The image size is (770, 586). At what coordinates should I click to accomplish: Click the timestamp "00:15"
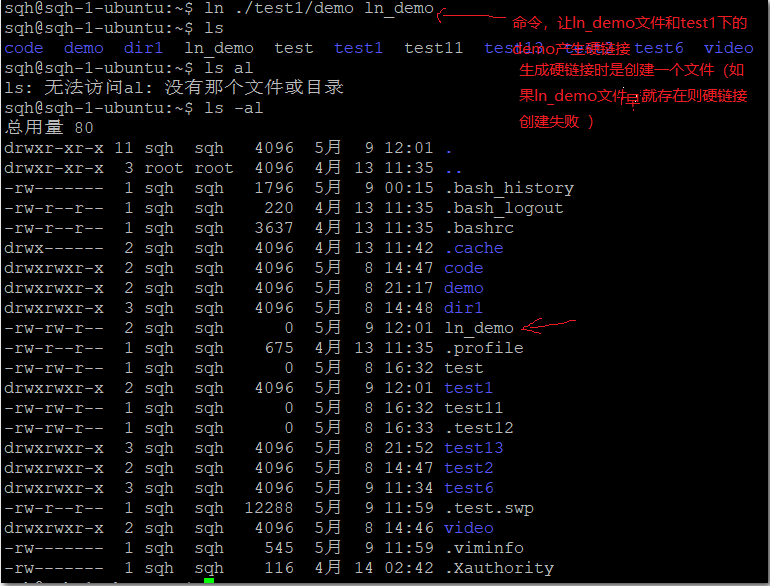409,188
